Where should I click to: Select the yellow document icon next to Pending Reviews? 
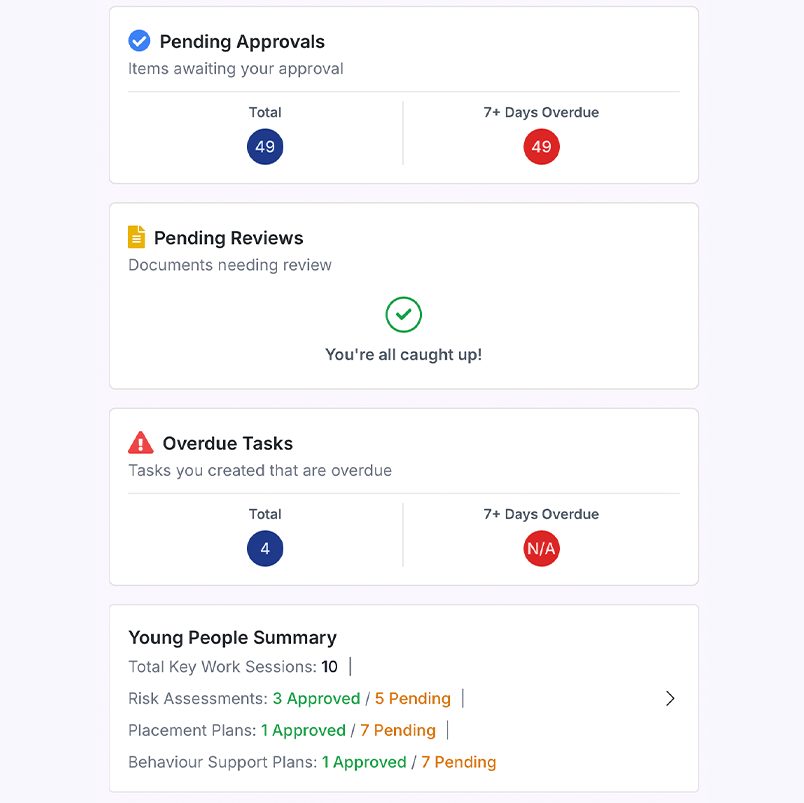tap(139, 237)
